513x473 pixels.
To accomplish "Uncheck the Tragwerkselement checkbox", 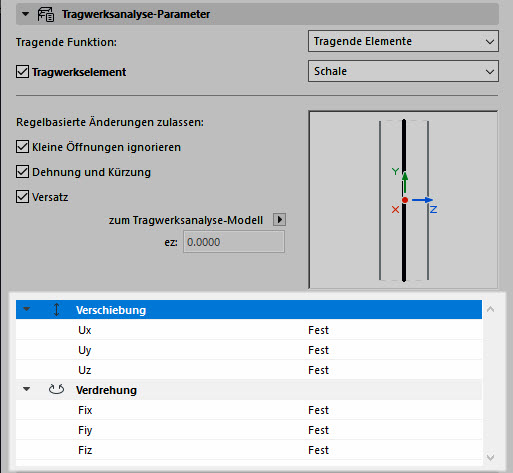I will [x=22, y=72].
